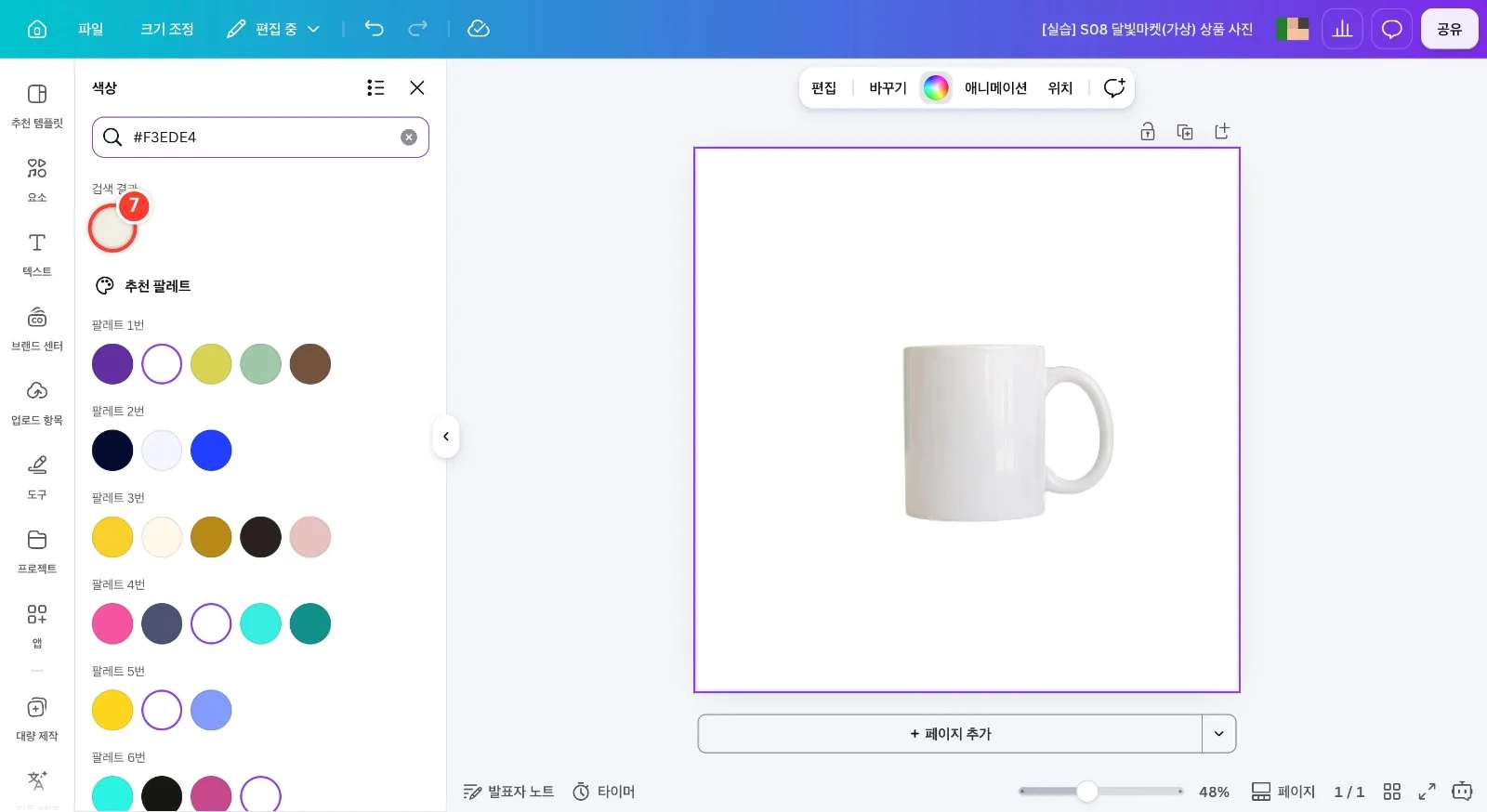Open 업로드 항목 sidebar panel
This screenshot has height=812, width=1487.
[37, 403]
